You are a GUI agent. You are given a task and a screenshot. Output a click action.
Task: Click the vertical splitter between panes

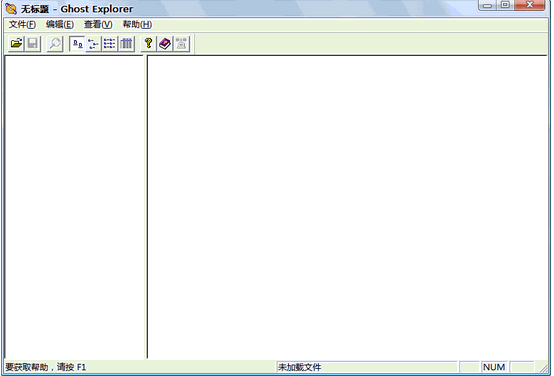pyautogui.click(x=145, y=207)
